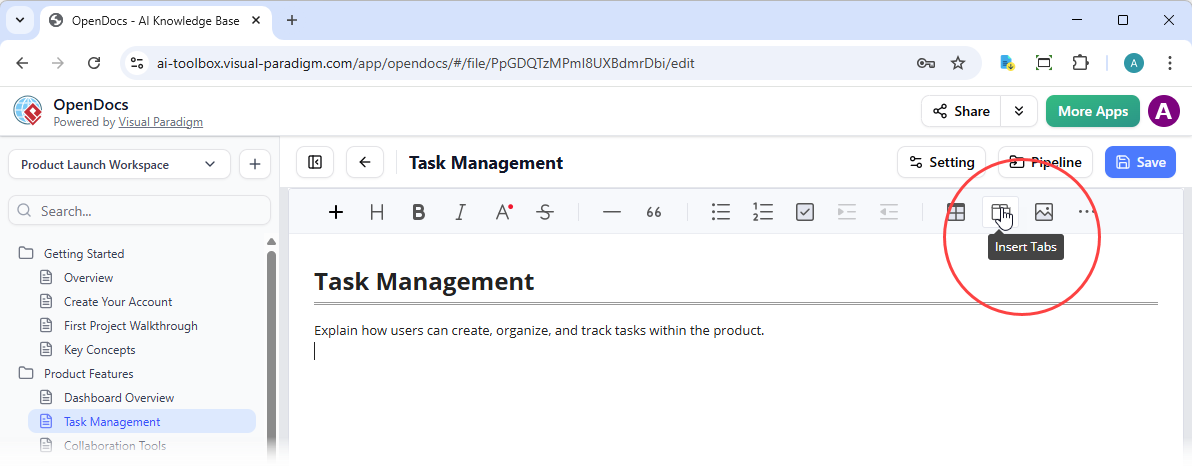Open the Visual Paradigm link
The image size is (1192, 467).
point(161,123)
